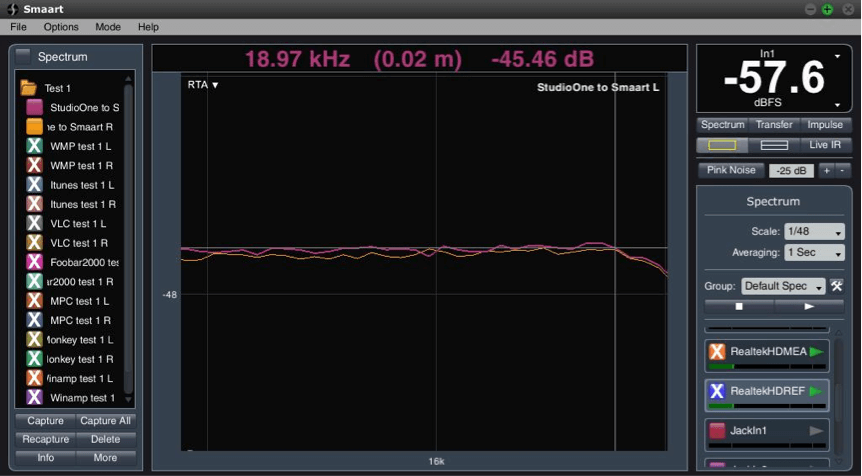Viewport: 862px width, 476px height.
Task: Open the Options menu
Action: 61,27
